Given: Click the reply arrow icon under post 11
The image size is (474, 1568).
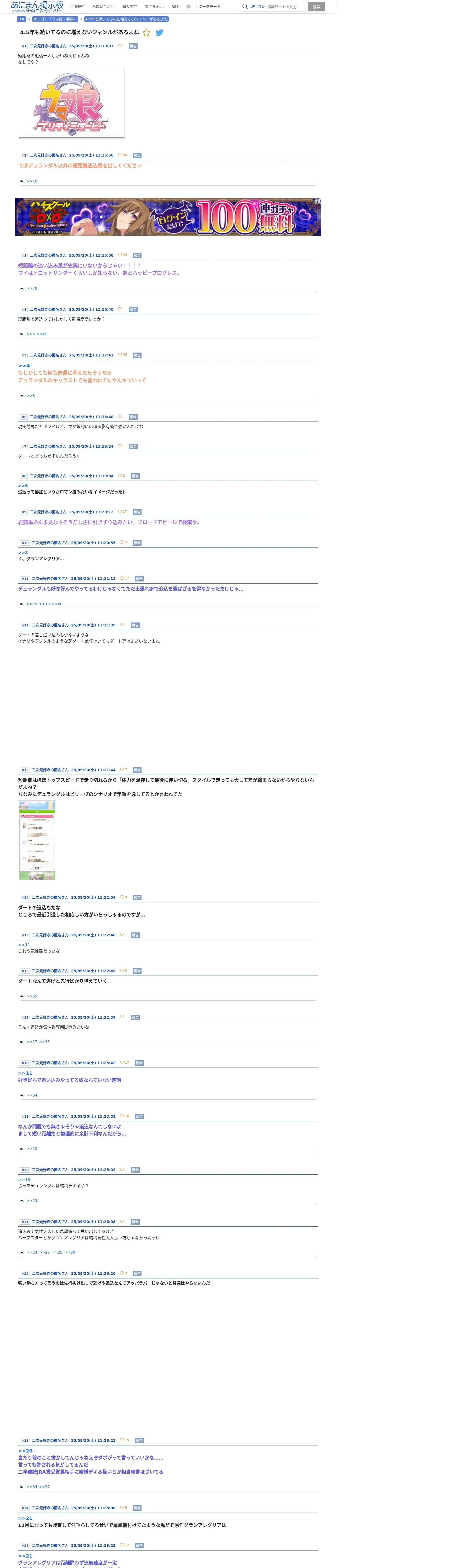Looking at the screenshot, I should point(22,604).
